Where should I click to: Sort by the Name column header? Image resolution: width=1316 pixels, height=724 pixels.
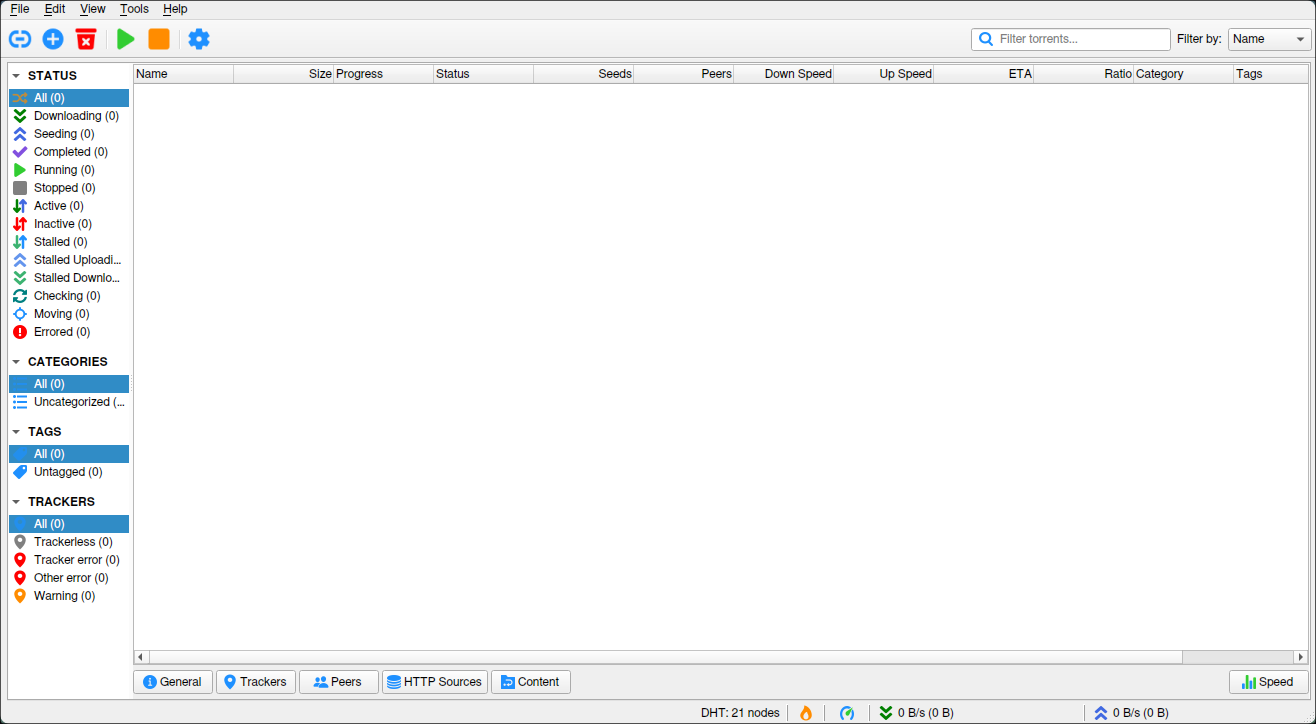(x=184, y=74)
